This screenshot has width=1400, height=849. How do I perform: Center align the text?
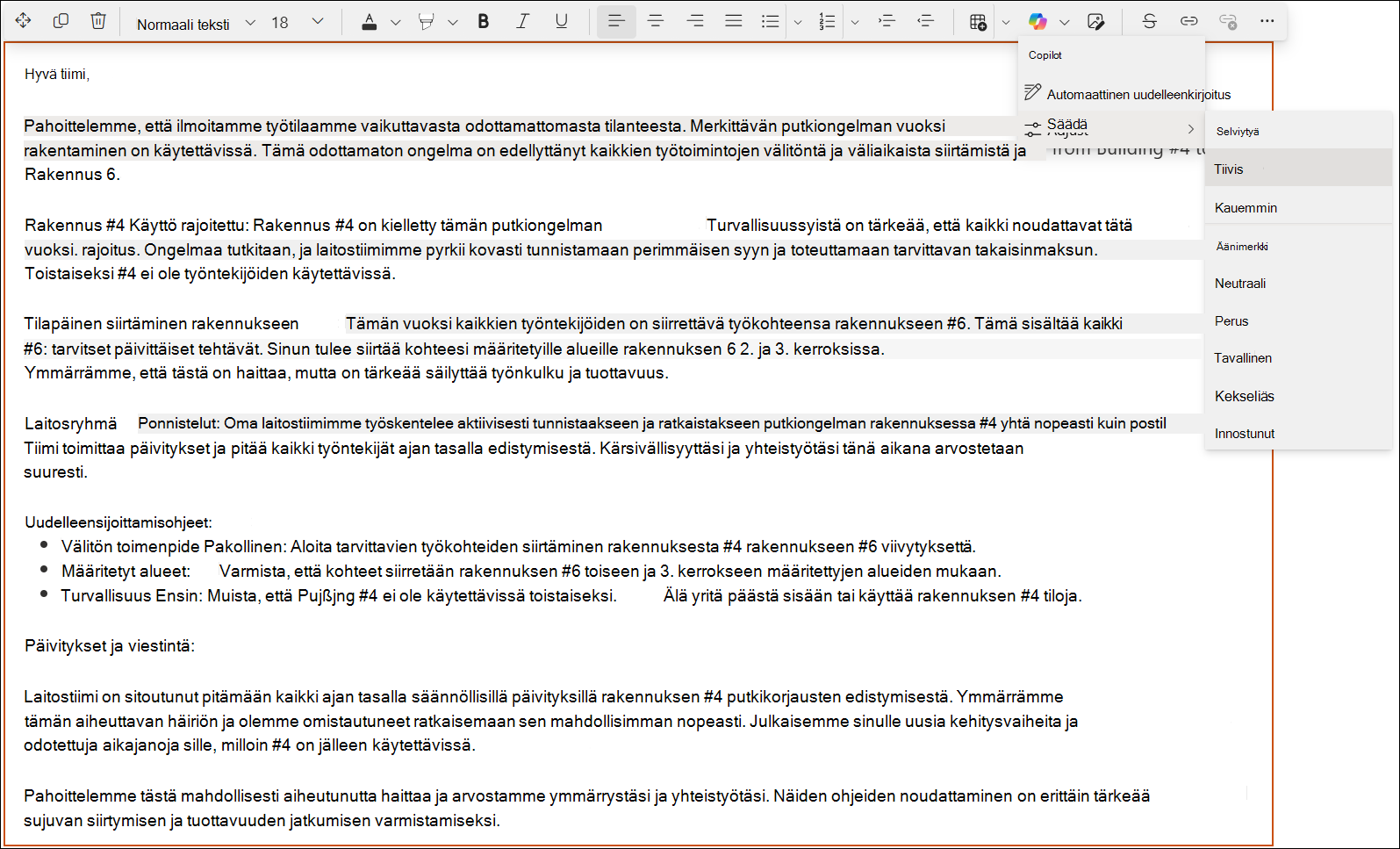click(x=656, y=21)
